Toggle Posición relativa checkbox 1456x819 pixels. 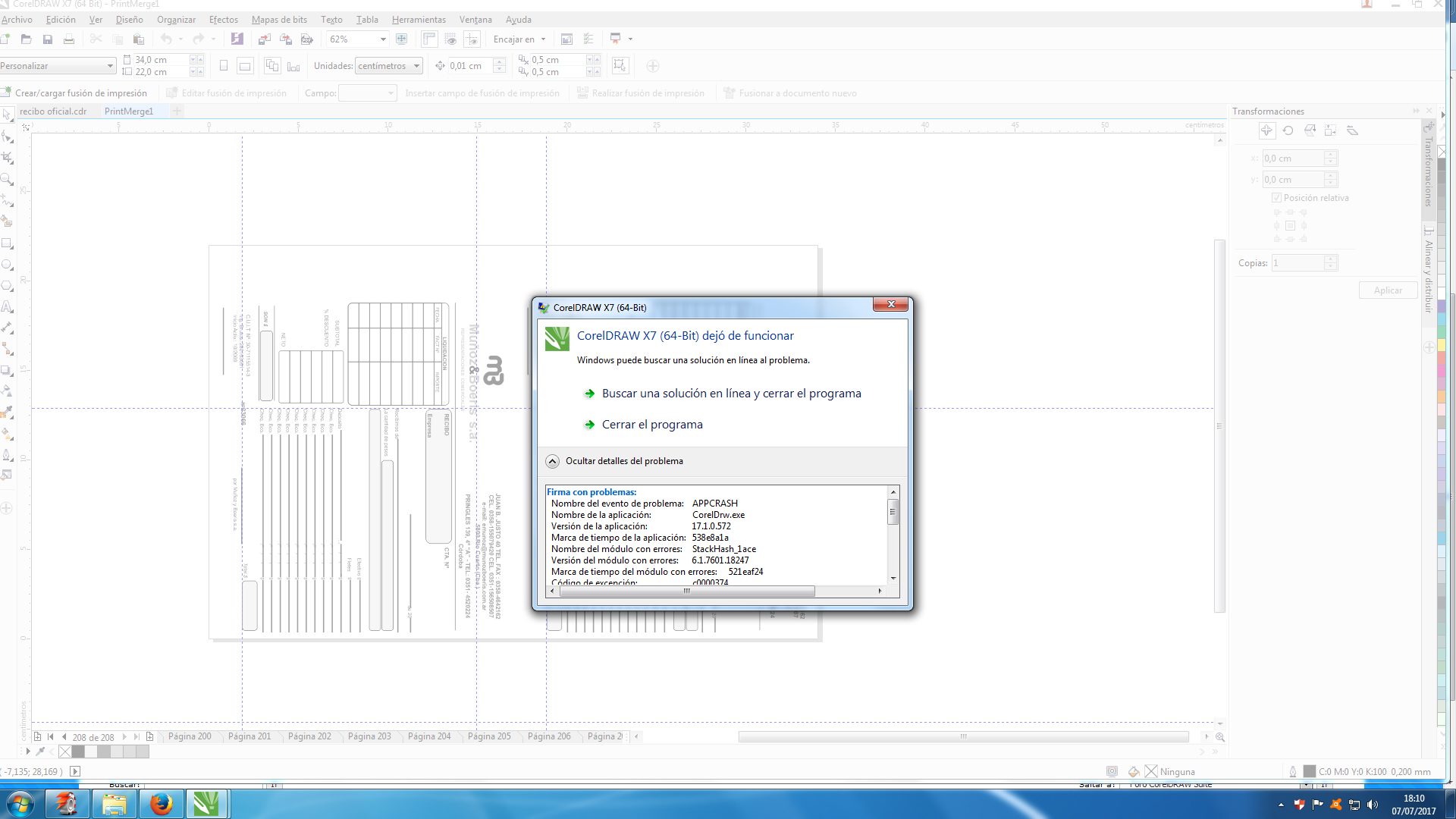pos(1276,198)
